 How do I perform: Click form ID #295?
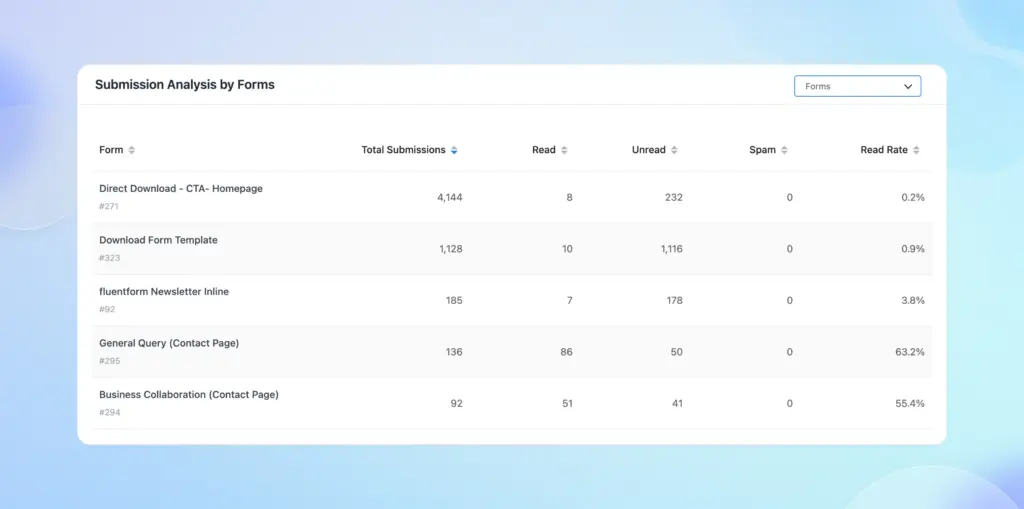(x=110, y=361)
